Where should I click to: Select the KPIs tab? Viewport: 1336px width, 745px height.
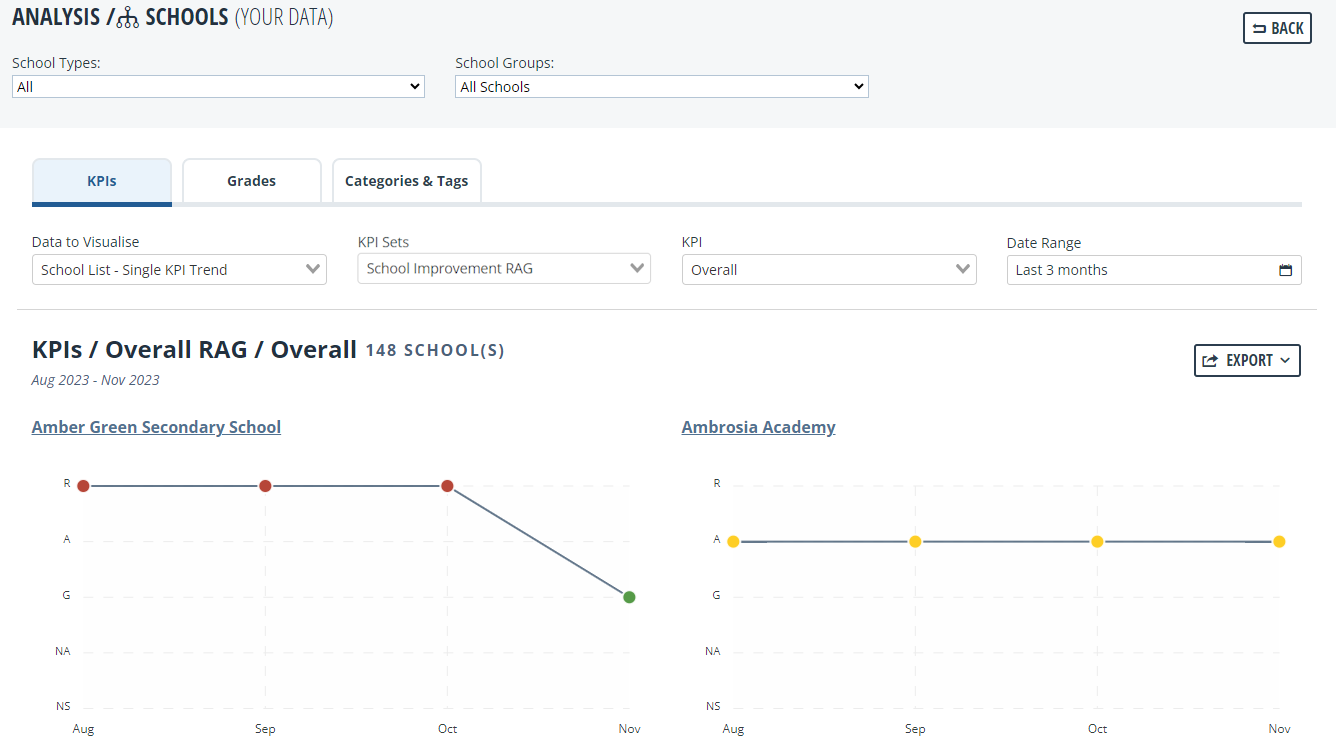click(x=101, y=181)
